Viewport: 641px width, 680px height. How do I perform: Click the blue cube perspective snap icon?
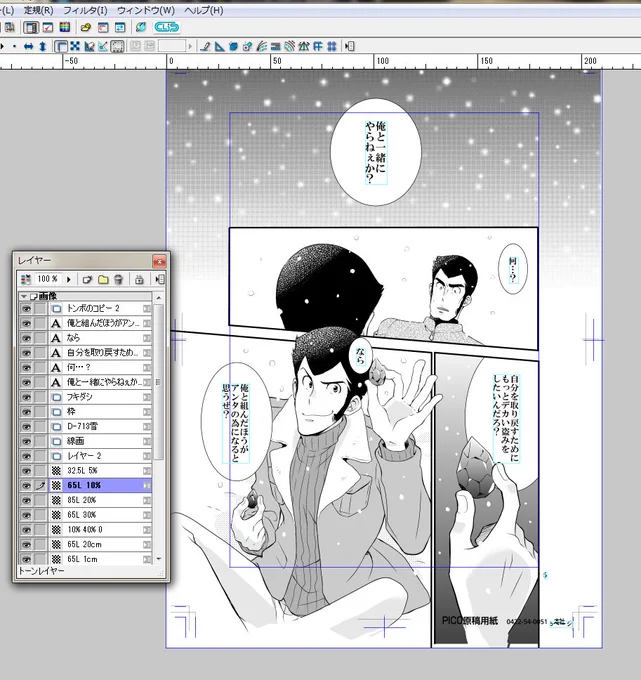click(x=233, y=46)
